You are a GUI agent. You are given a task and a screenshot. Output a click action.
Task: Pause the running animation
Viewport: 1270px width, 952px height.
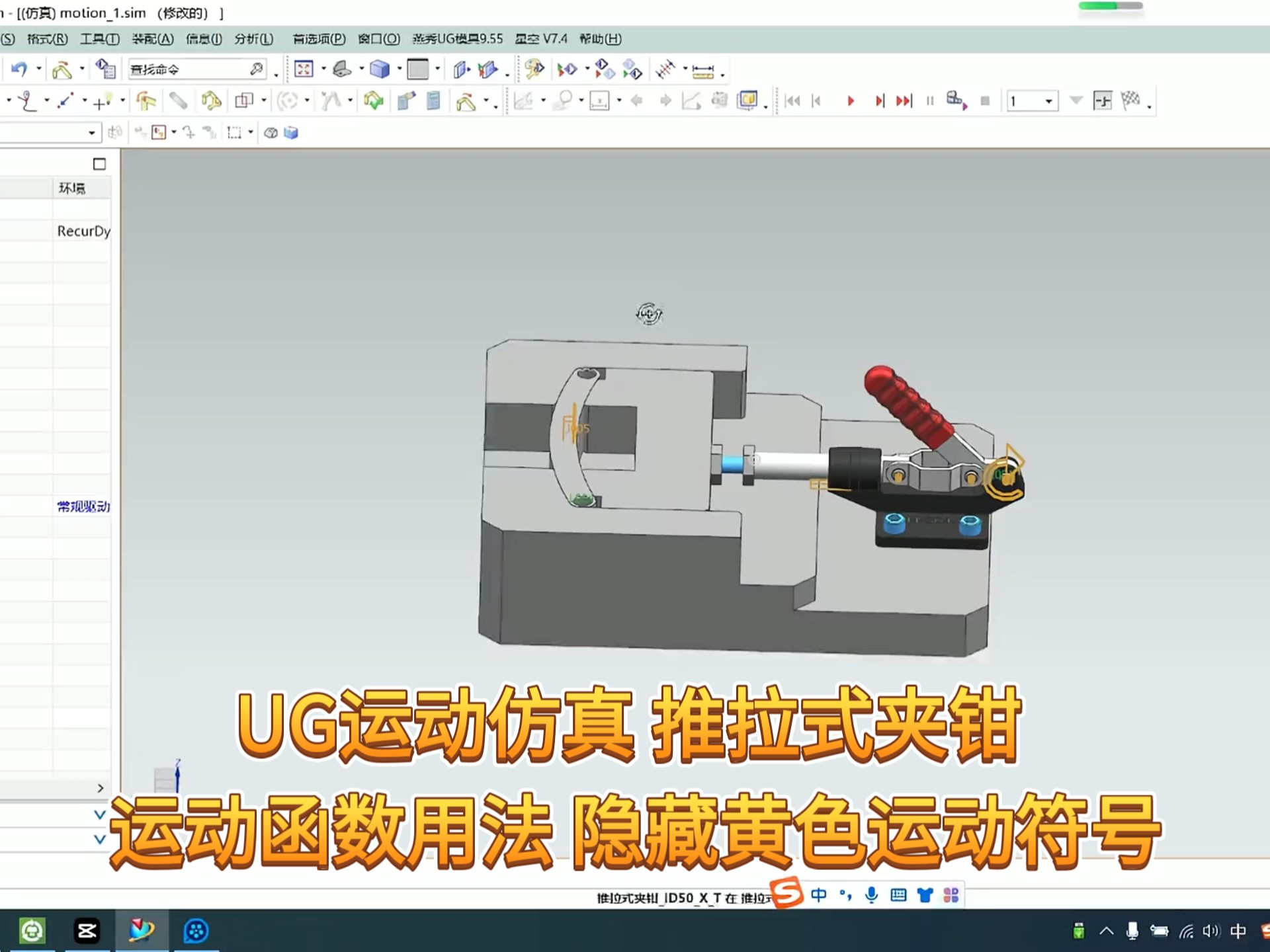tap(929, 101)
